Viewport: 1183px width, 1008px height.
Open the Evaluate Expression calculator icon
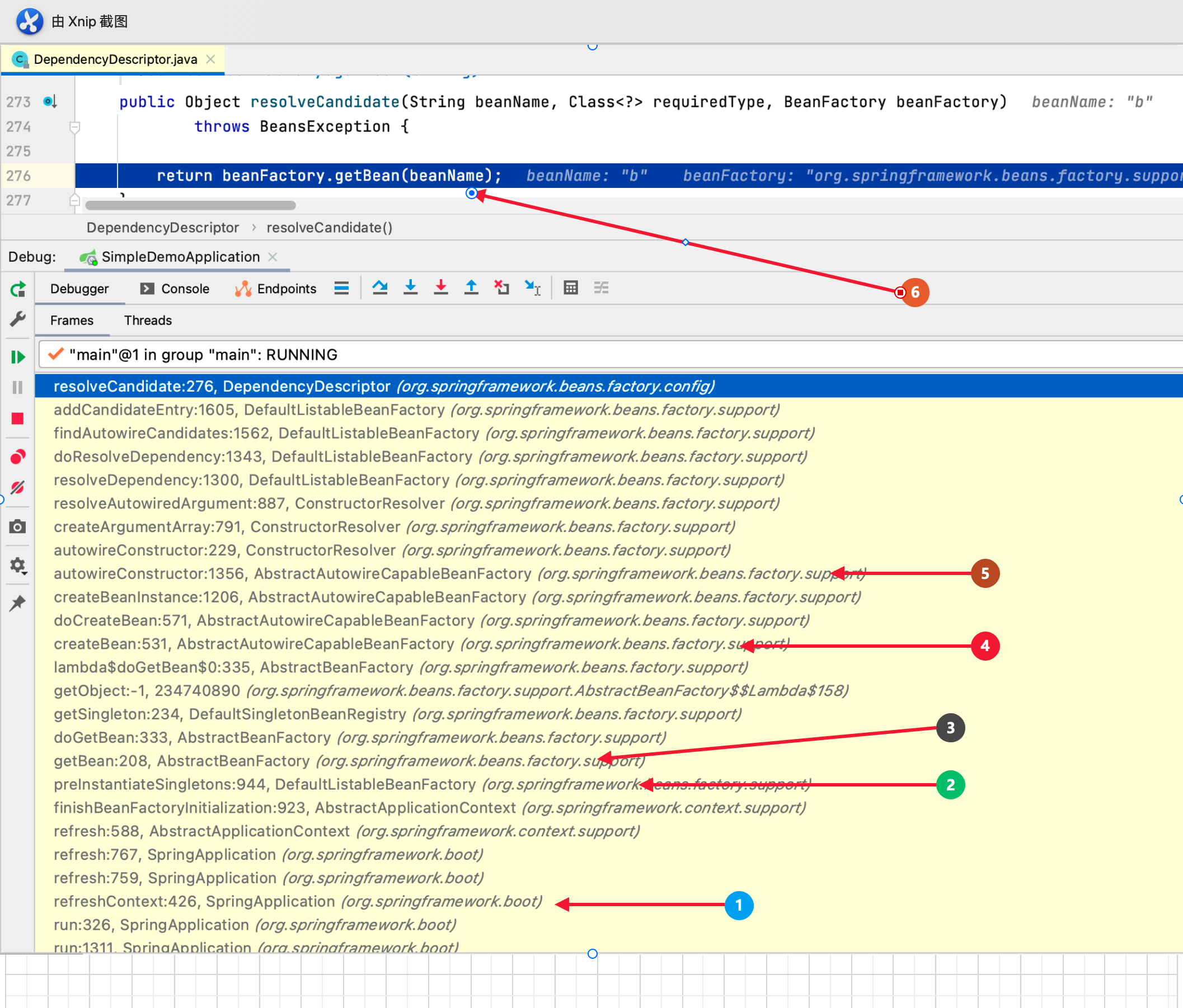pos(570,288)
